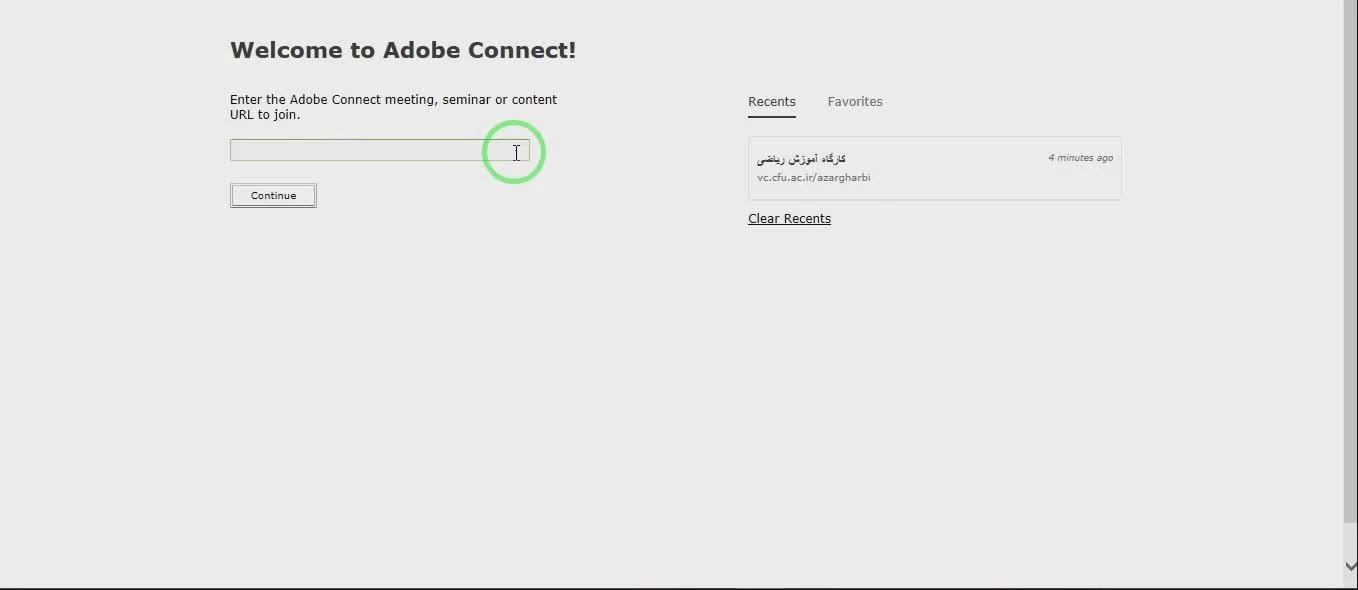Click the scroll down arrow at the page corner

pos(1350,566)
